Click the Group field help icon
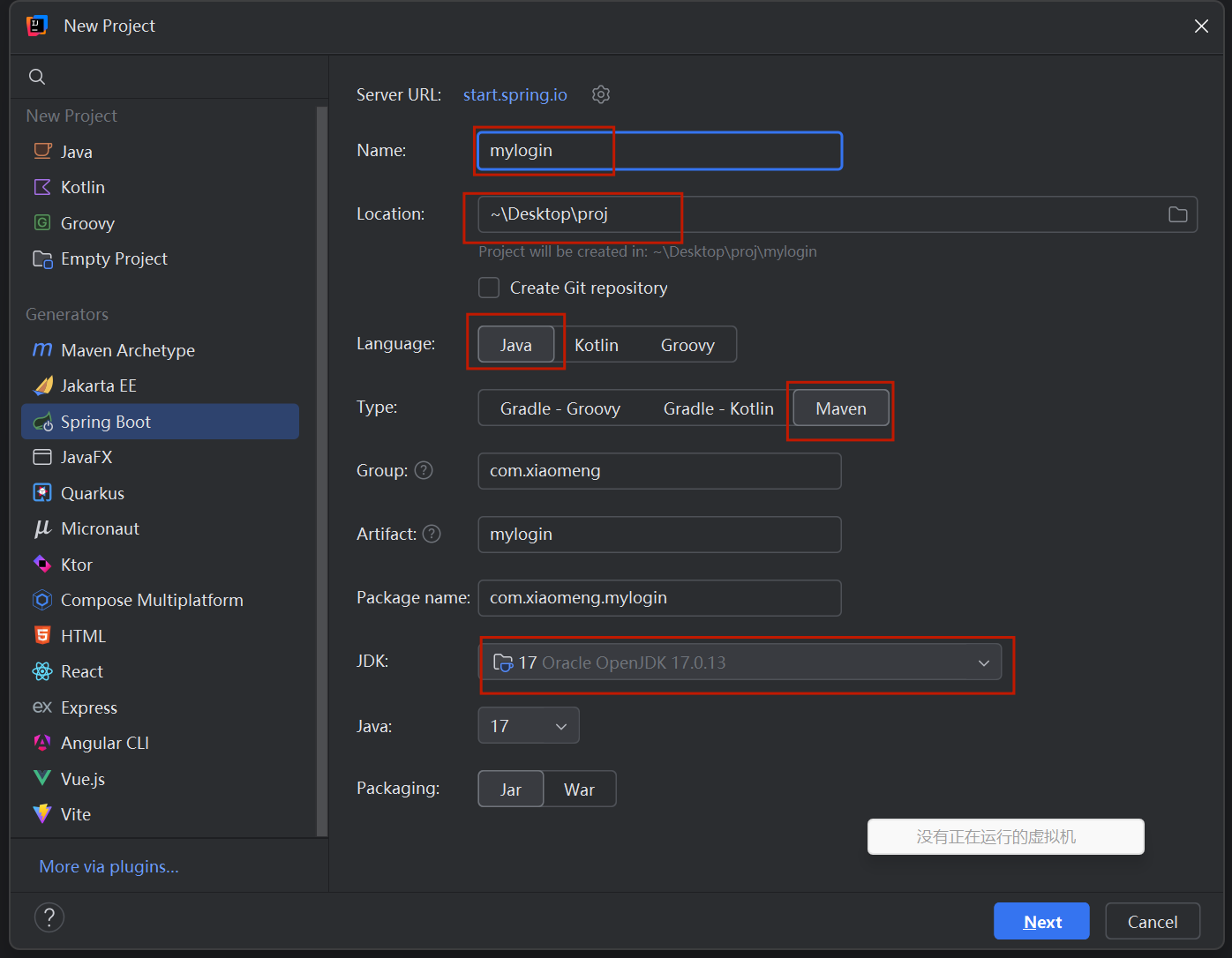This screenshot has width=1232, height=958. click(x=424, y=470)
